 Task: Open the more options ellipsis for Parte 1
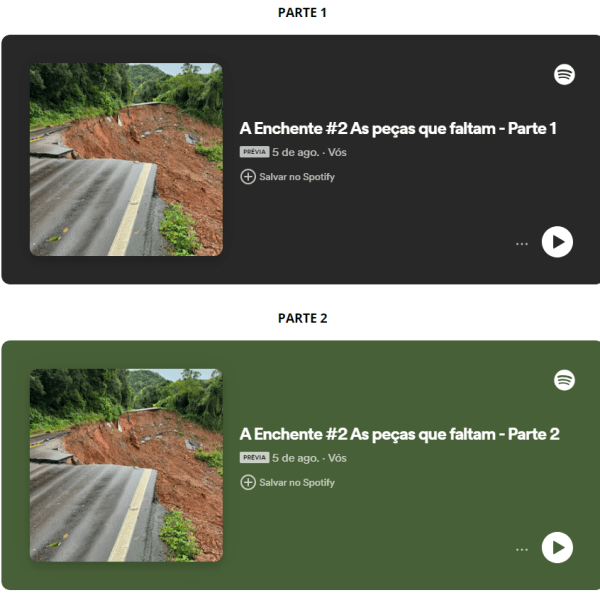pos(522,244)
